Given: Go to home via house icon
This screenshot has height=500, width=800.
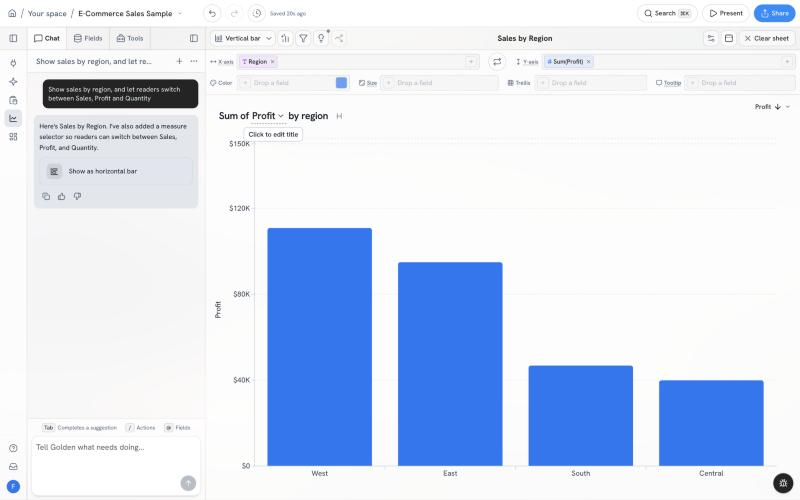Looking at the screenshot, I should (12, 13).
